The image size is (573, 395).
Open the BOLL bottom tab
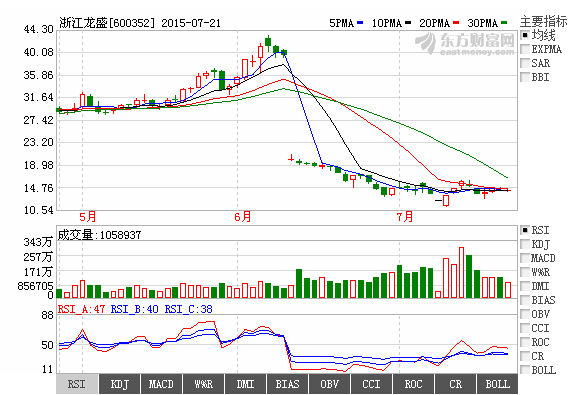click(497, 384)
